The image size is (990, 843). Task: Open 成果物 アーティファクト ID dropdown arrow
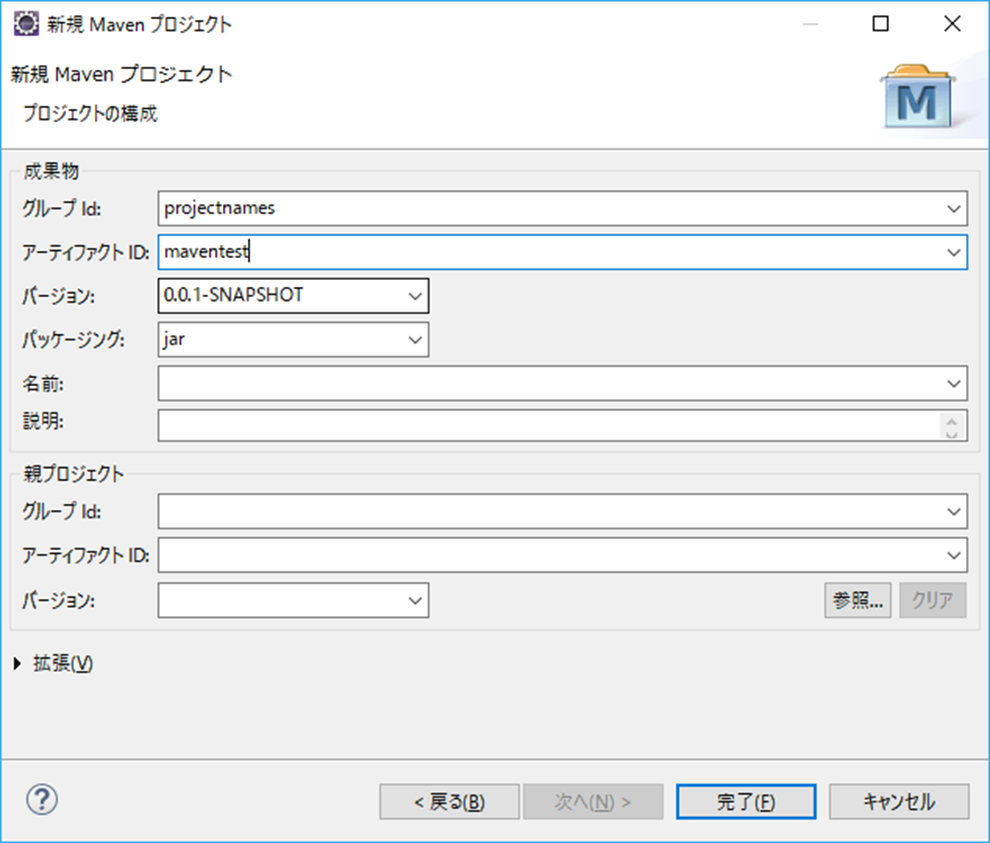coord(953,253)
